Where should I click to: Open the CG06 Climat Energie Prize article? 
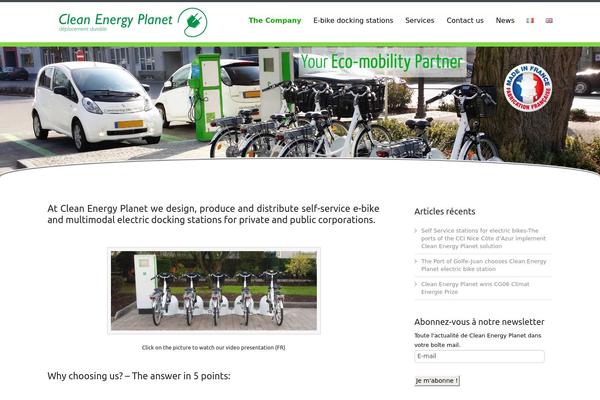(475, 288)
